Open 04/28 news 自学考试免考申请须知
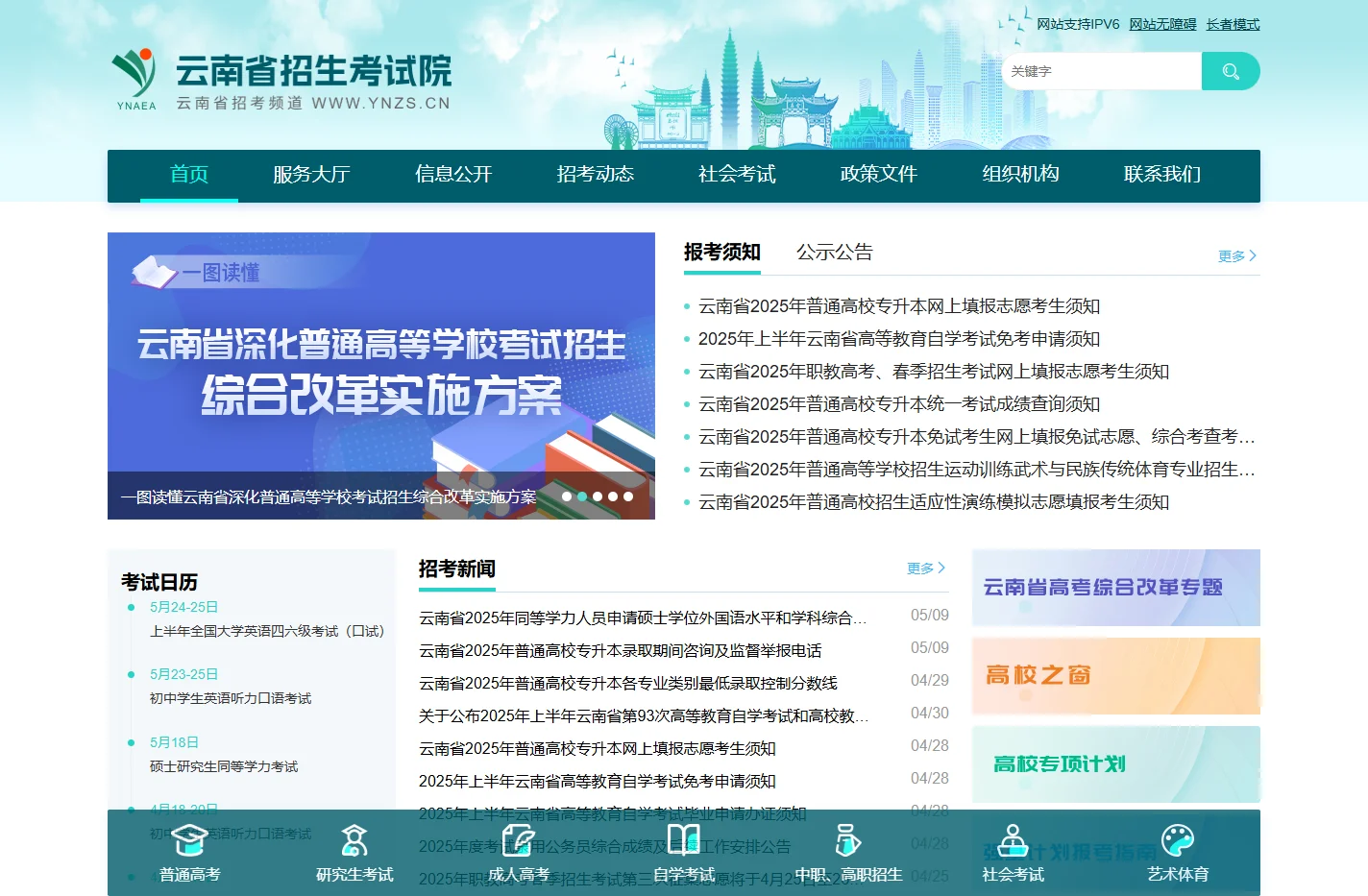Viewport: 1368px width, 896px height. [598, 781]
